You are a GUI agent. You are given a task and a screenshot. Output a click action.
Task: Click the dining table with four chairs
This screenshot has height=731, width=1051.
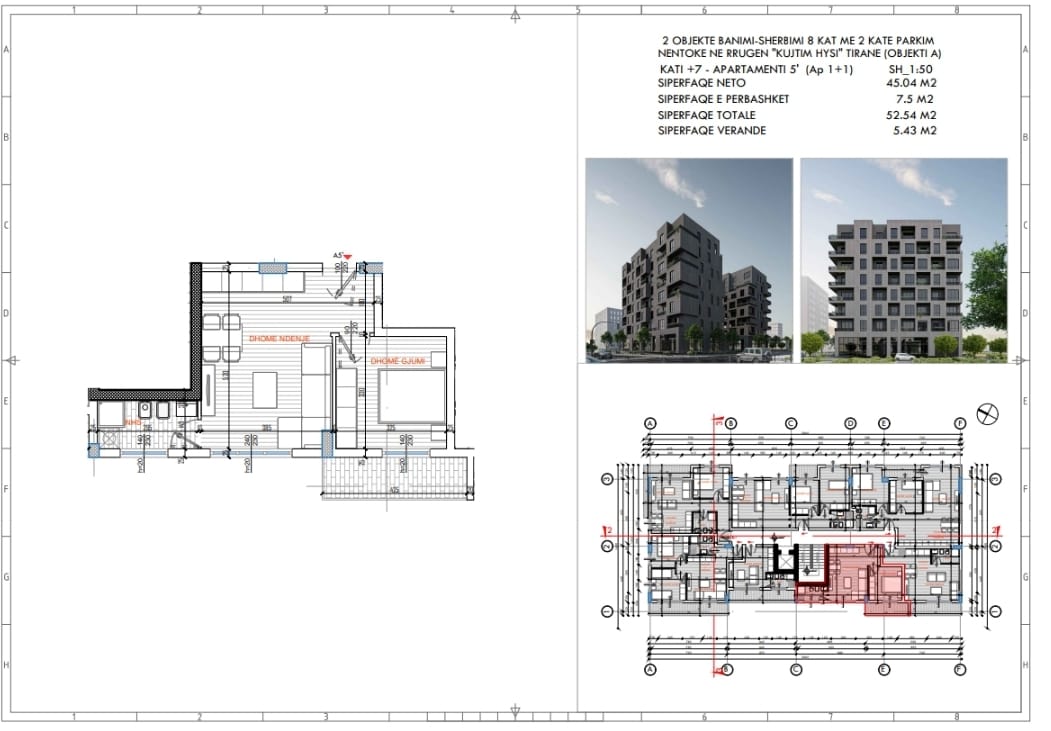pos(221,339)
